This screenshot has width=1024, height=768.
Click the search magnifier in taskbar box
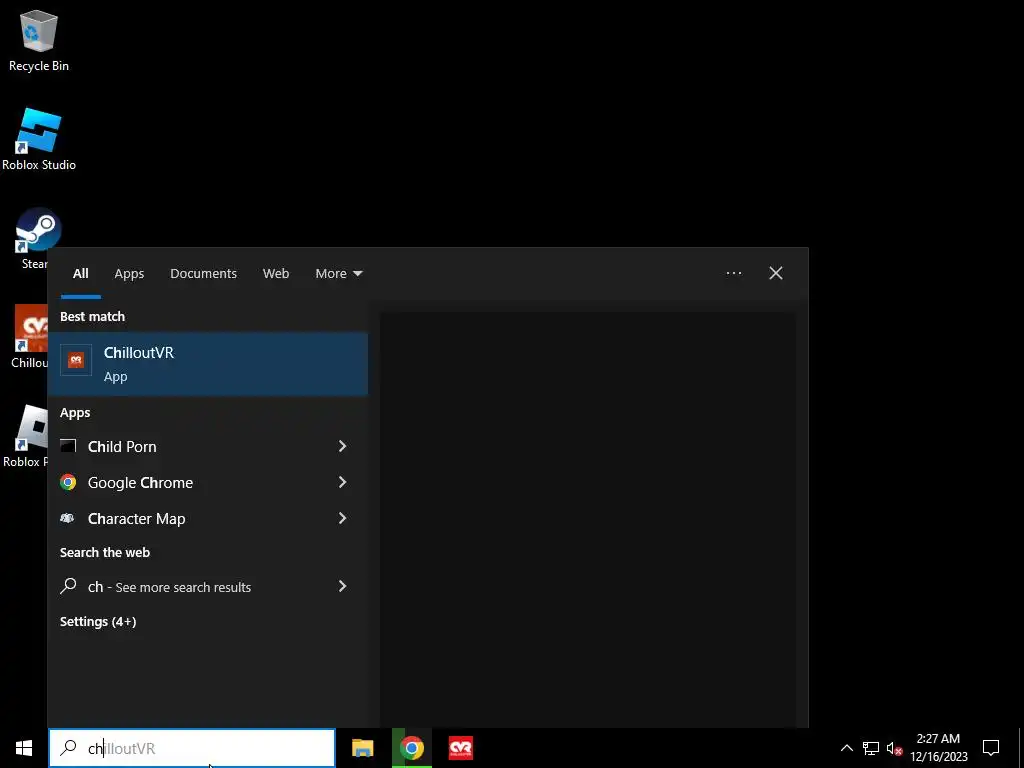(x=68, y=748)
